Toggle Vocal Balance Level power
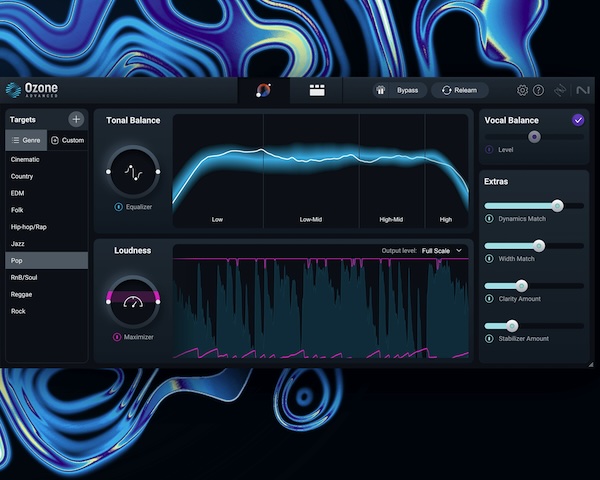 coord(489,150)
